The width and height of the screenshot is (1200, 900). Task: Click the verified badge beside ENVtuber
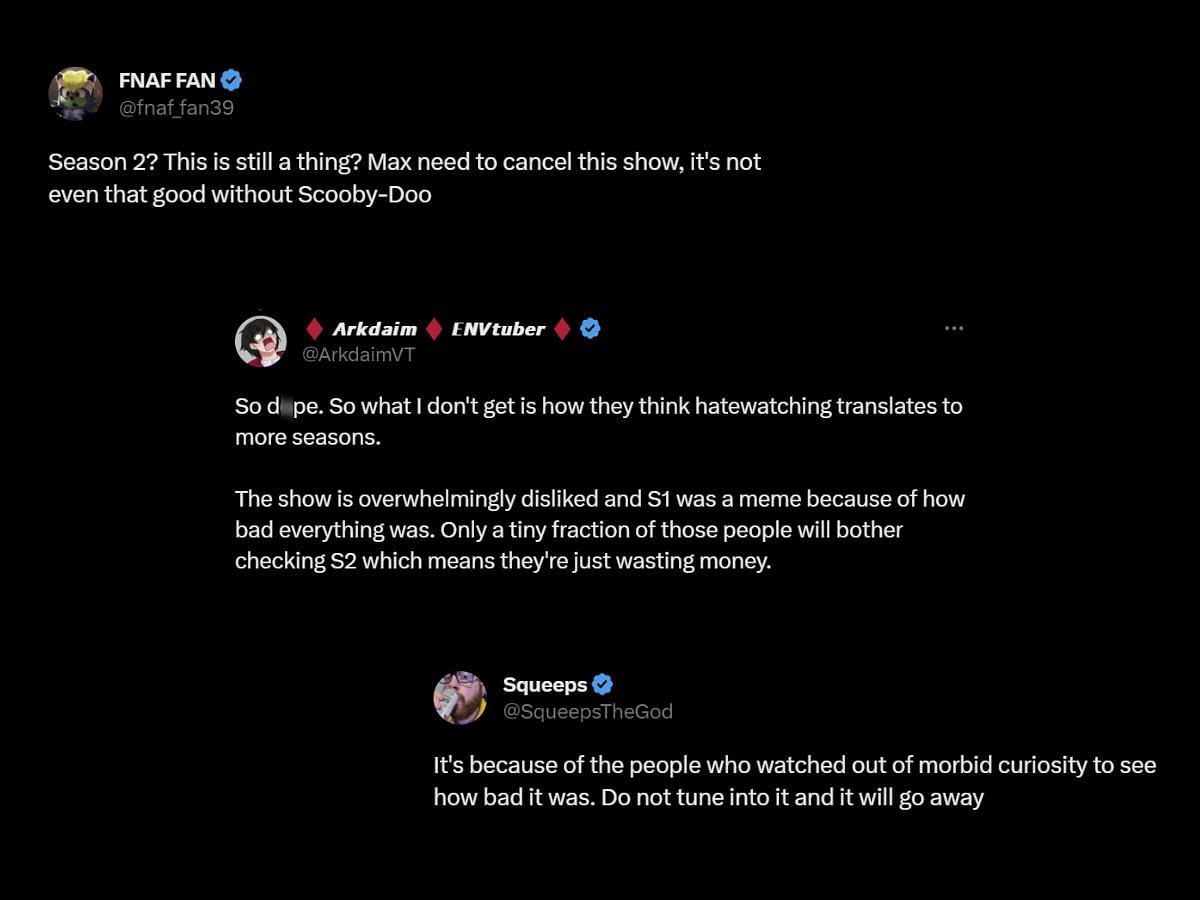[x=590, y=328]
